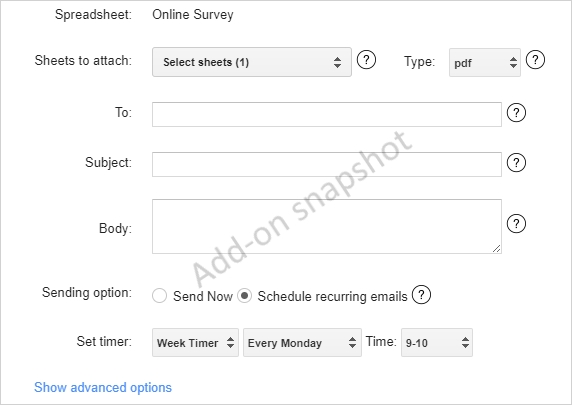
Task: Place cursor in the Body text area
Action: pyautogui.click(x=327, y=226)
